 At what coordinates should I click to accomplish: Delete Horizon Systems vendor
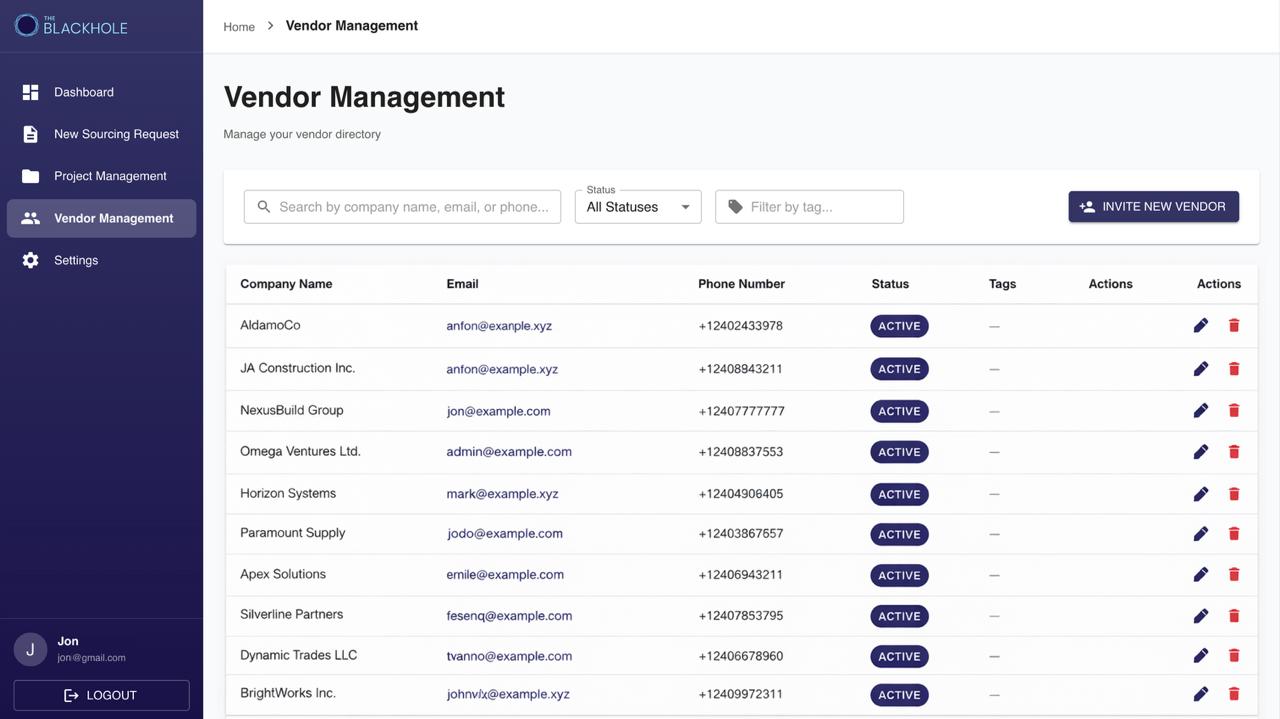pyautogui.click(x=1234, y=494)
